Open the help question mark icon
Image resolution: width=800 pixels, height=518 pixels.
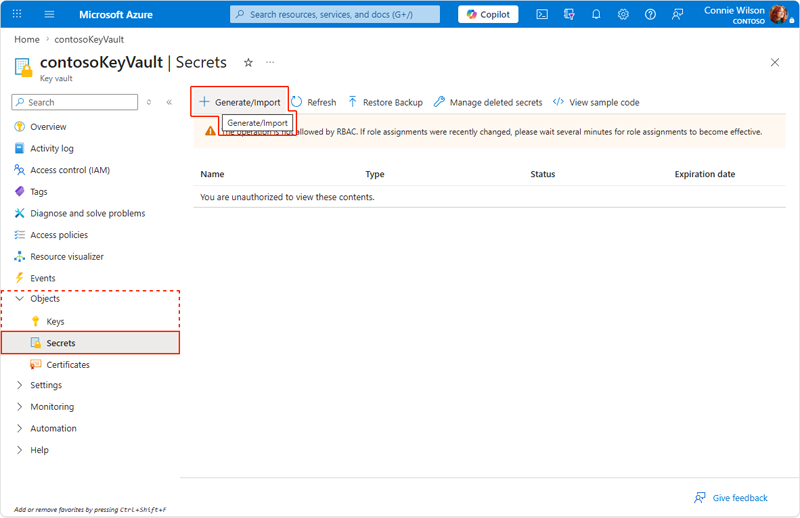650,14
